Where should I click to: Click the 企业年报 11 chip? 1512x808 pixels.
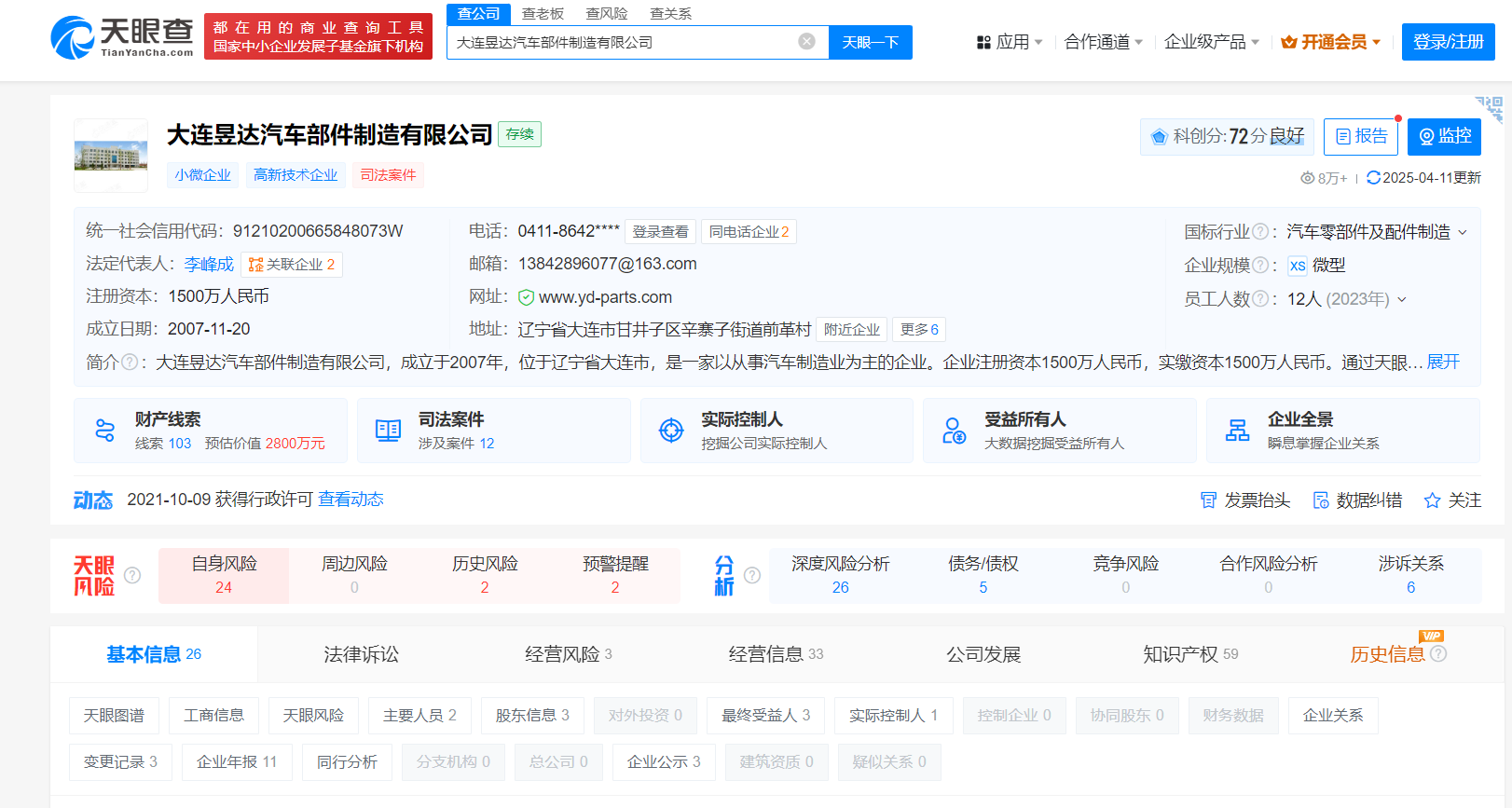point(237,762)
